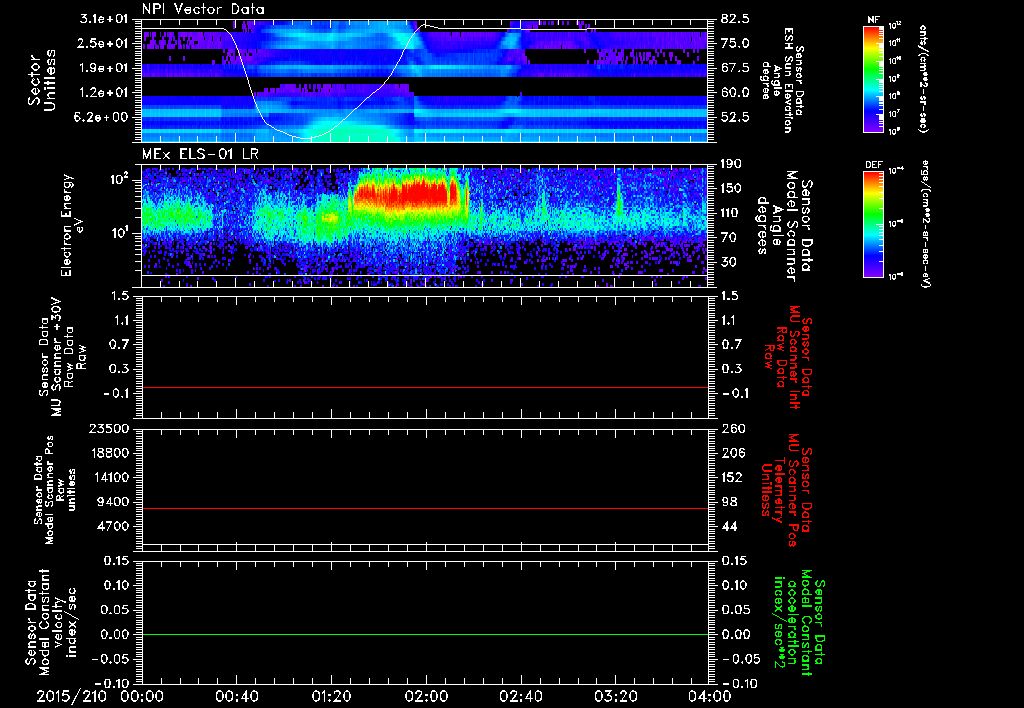The height and width of the screenshot is (708, 1024).
Task: Click the red line in MU Scanner +30V panel
Action: point(425,387)
